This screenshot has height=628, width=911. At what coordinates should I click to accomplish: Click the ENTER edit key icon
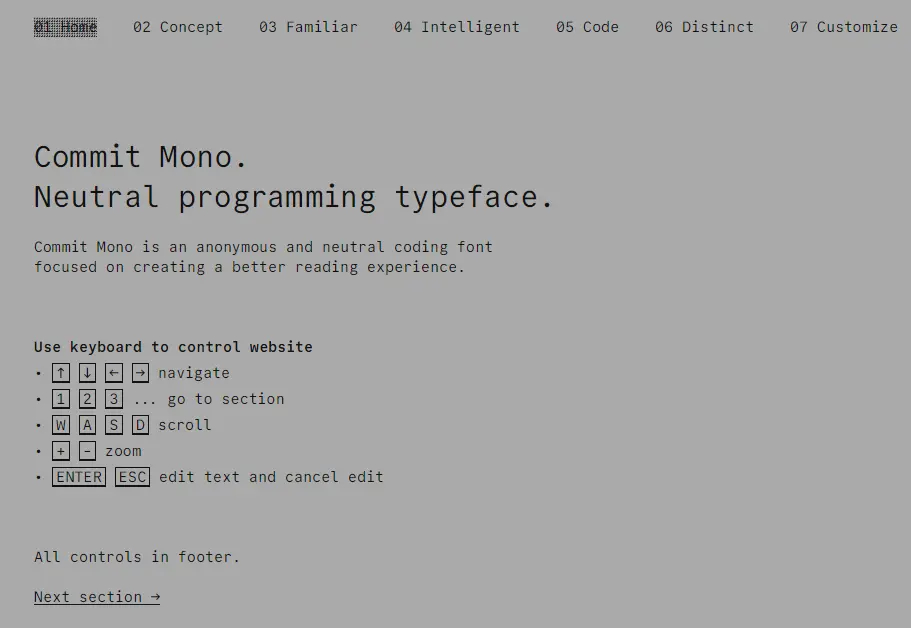click(x=78, y=476)
